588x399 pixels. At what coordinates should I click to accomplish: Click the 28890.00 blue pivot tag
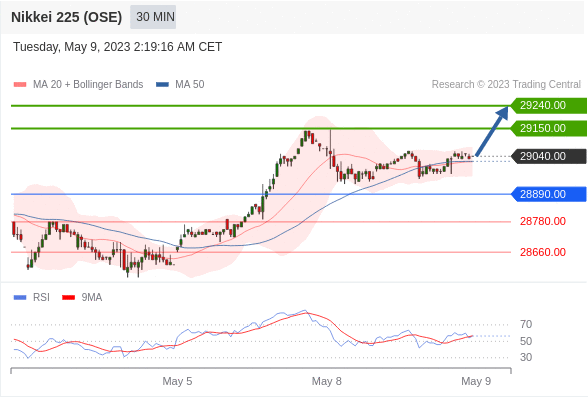(x=549, y=194)
